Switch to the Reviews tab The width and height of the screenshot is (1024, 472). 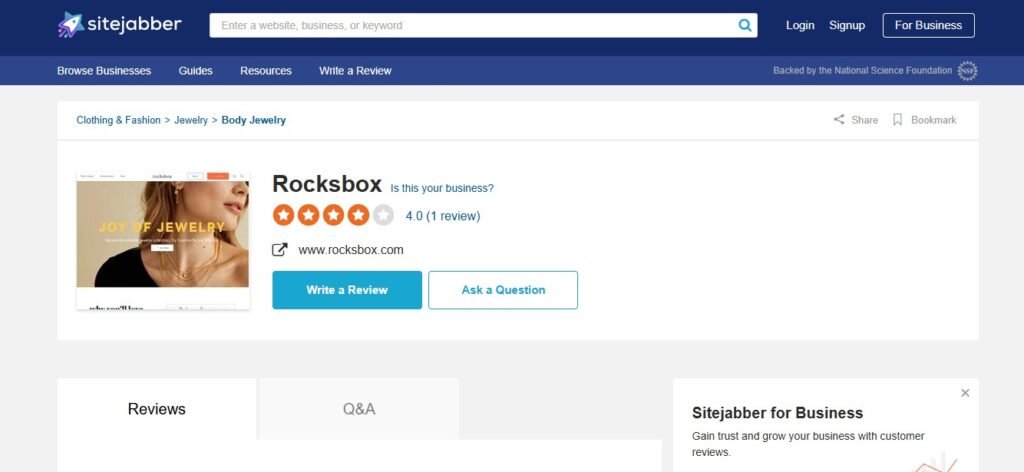click(157, 409)
